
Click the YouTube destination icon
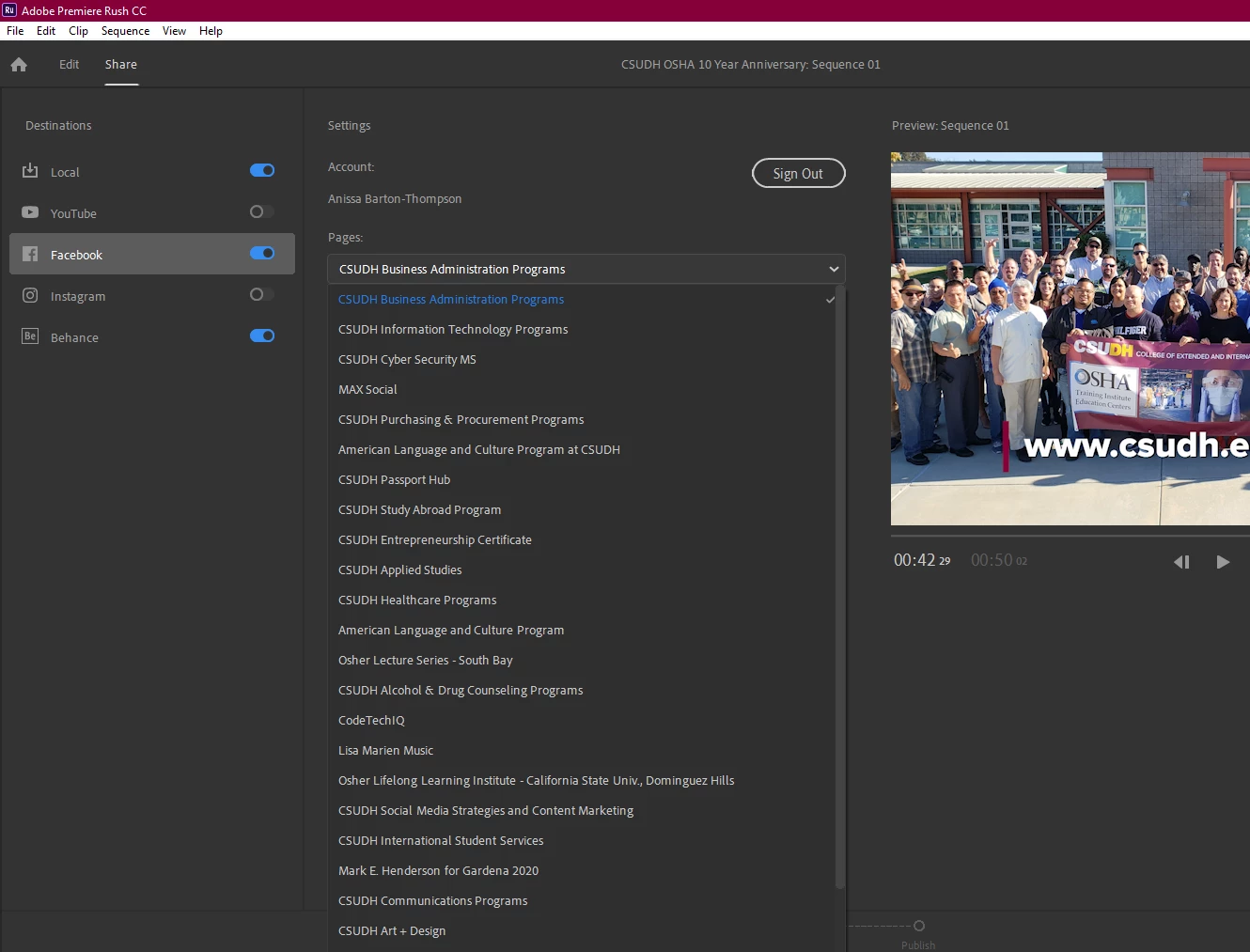pos(30,212)
